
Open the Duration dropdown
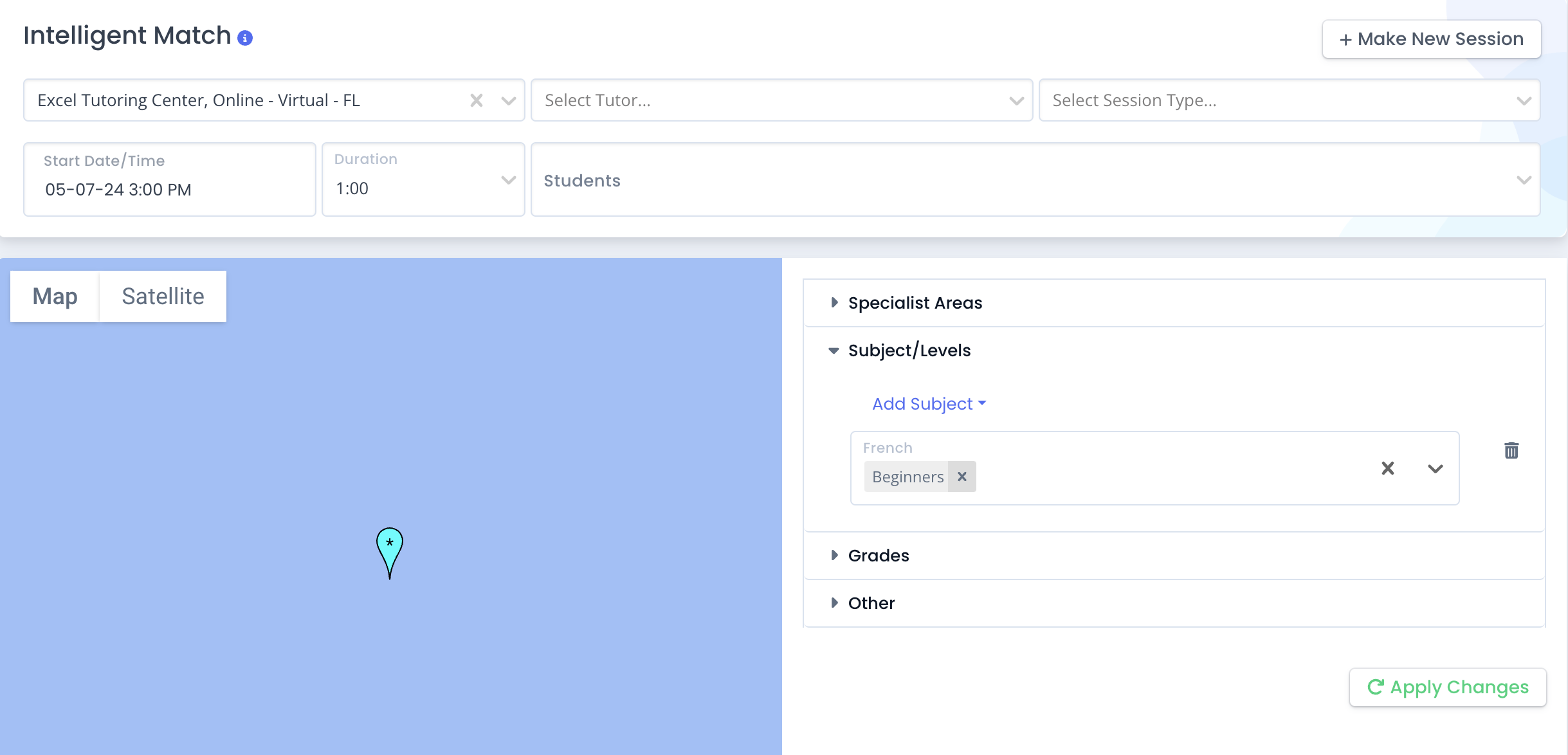423,179
